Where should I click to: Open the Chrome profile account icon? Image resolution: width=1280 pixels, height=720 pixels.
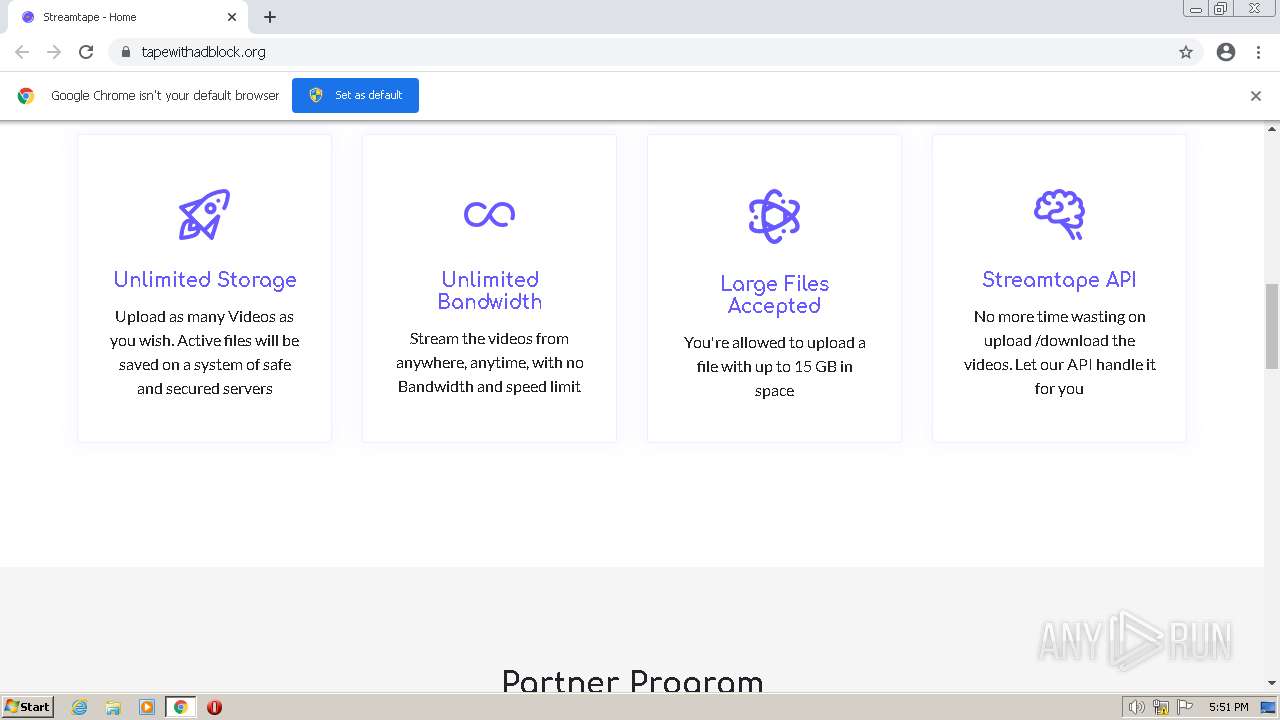pos(1226,52)
